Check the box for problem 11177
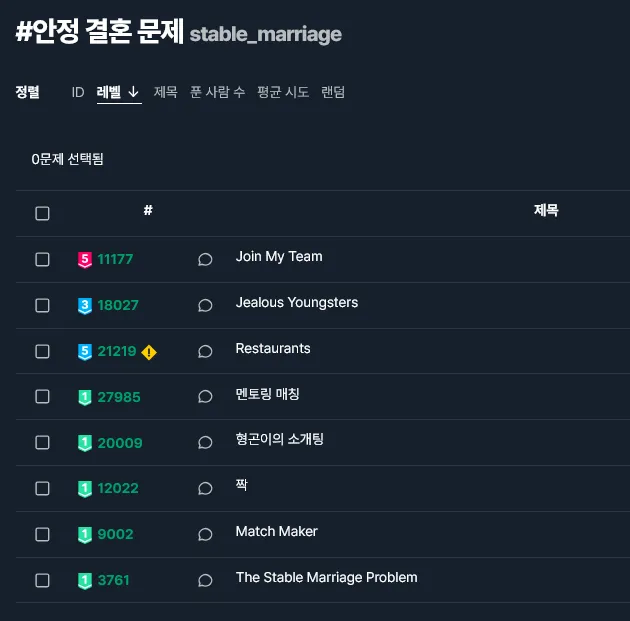The image size is (630, 621). 42,260
